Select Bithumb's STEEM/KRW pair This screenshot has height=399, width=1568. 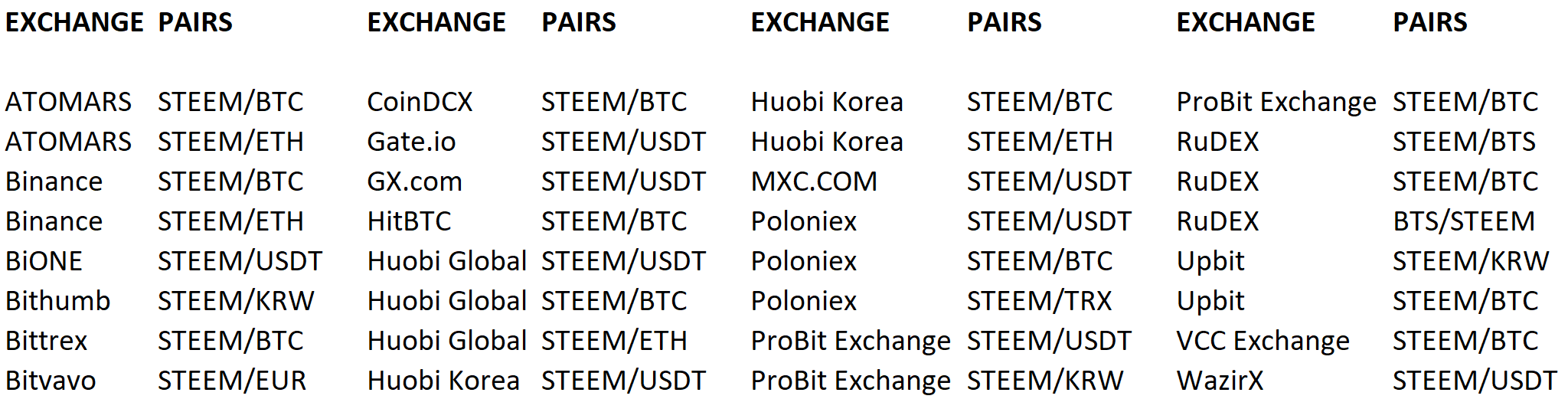[236, 301]
